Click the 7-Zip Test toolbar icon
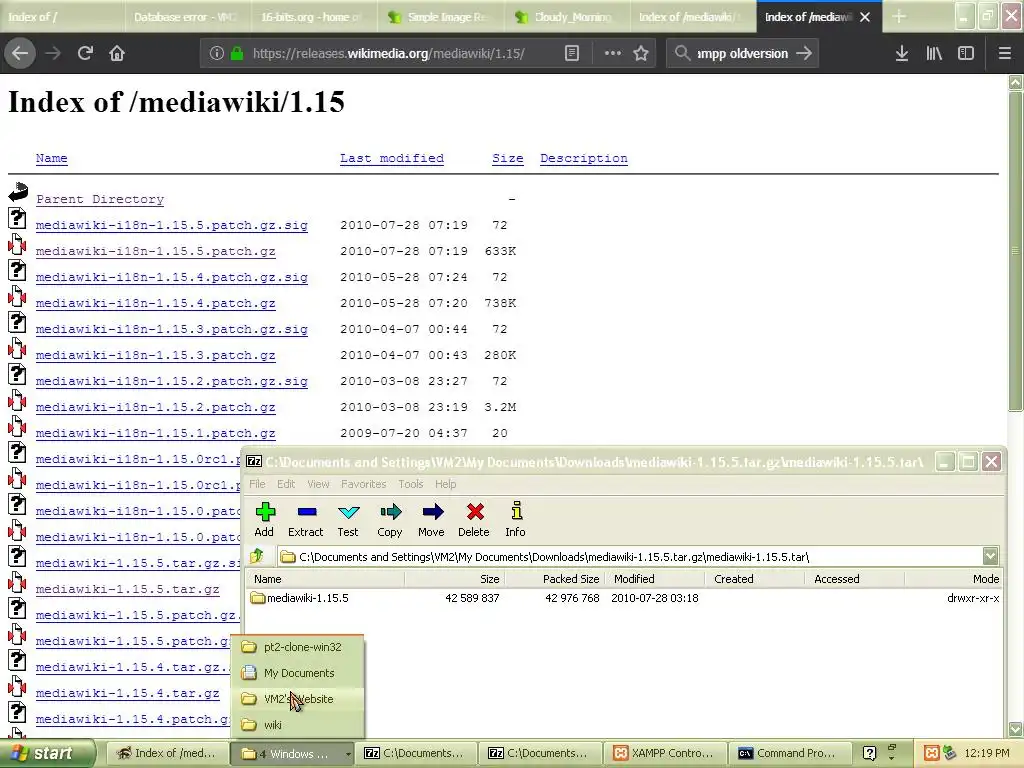 tap(348, 512)
